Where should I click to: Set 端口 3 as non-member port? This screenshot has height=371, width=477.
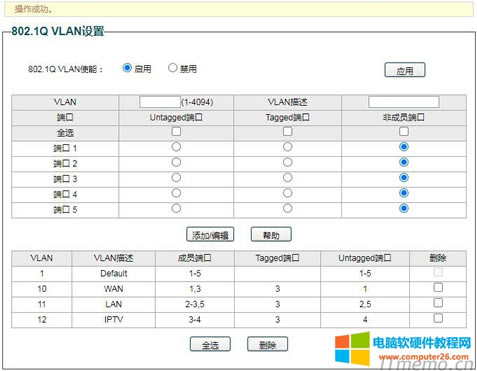tap(404, 177)
